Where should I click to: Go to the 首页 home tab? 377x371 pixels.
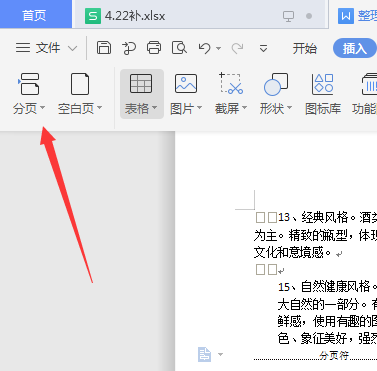coord(34,15)
